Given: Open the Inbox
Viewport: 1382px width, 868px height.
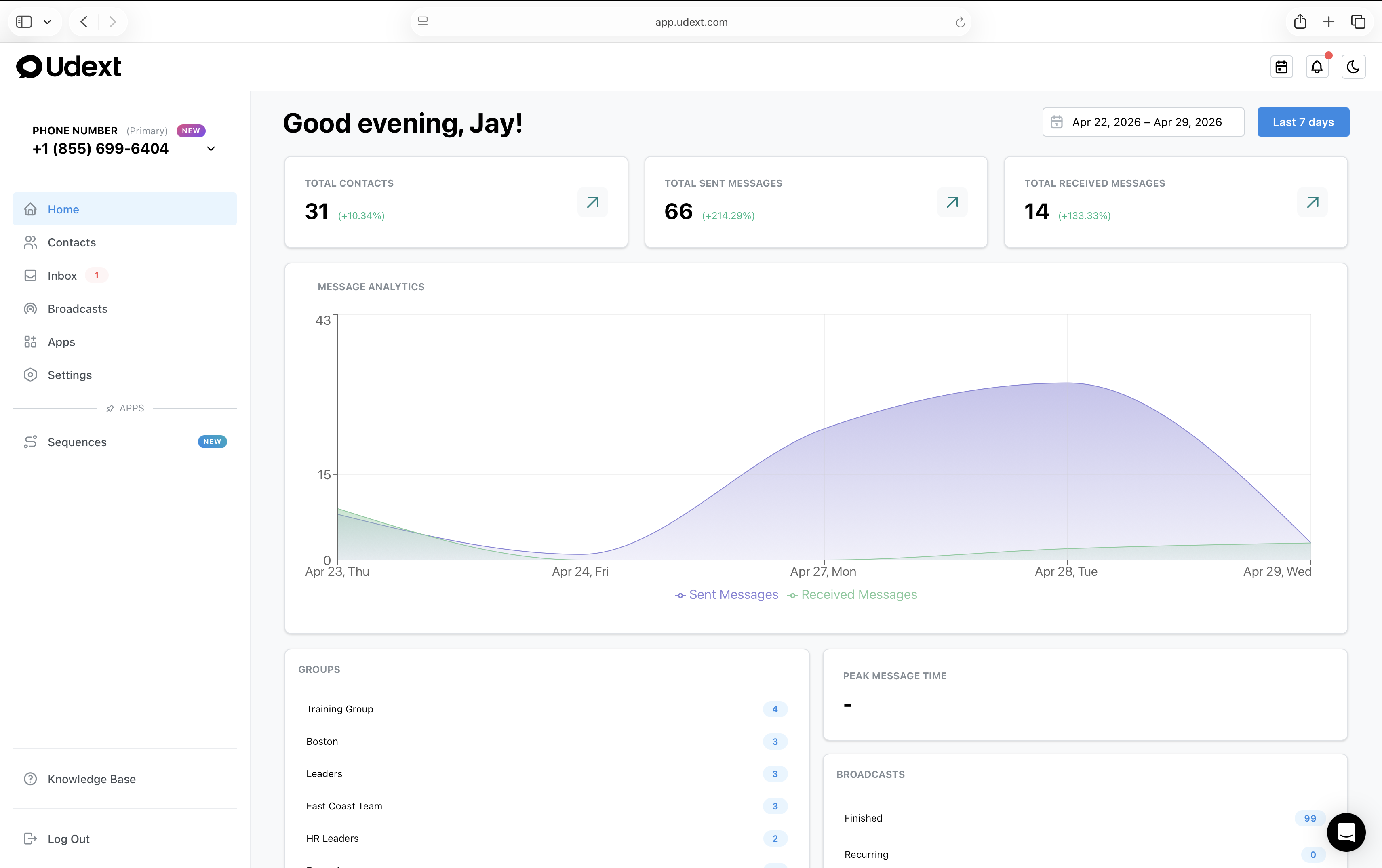Looking at the screenshot, I should (x=124, y=276).
